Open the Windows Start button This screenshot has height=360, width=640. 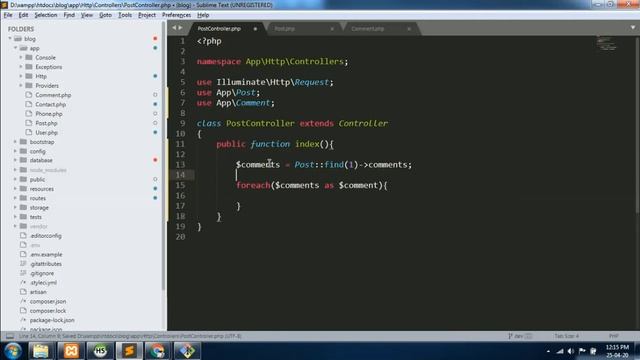click(x=13, y=351)
